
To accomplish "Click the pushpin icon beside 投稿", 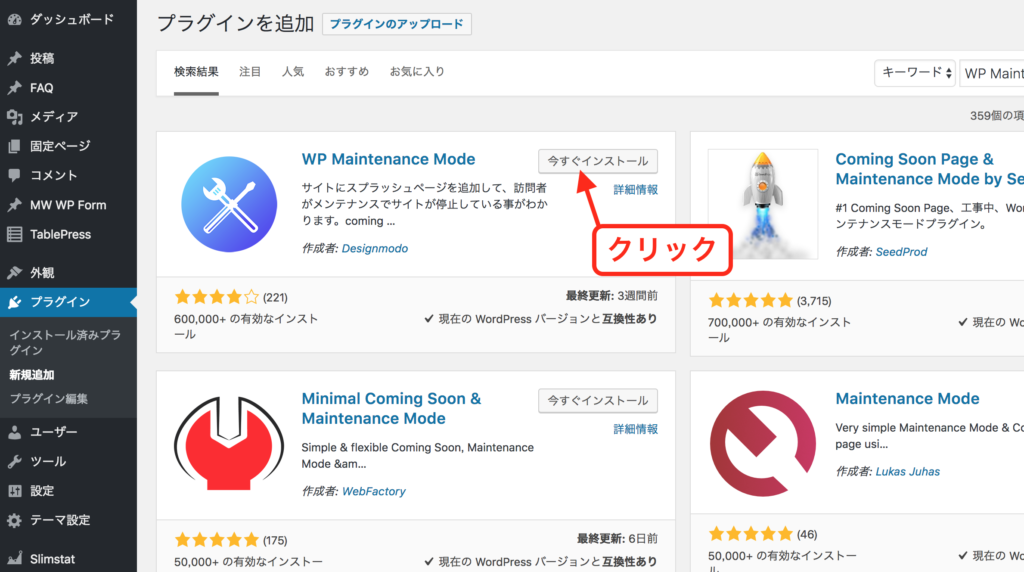I will [14, 58].
